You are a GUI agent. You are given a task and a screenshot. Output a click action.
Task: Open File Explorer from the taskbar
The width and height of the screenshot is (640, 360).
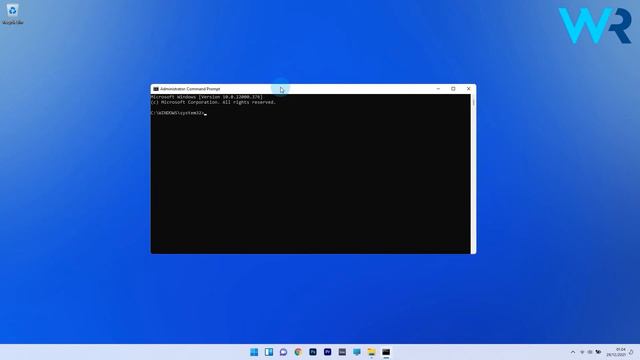pyautogui.click(x=371, y=352)
